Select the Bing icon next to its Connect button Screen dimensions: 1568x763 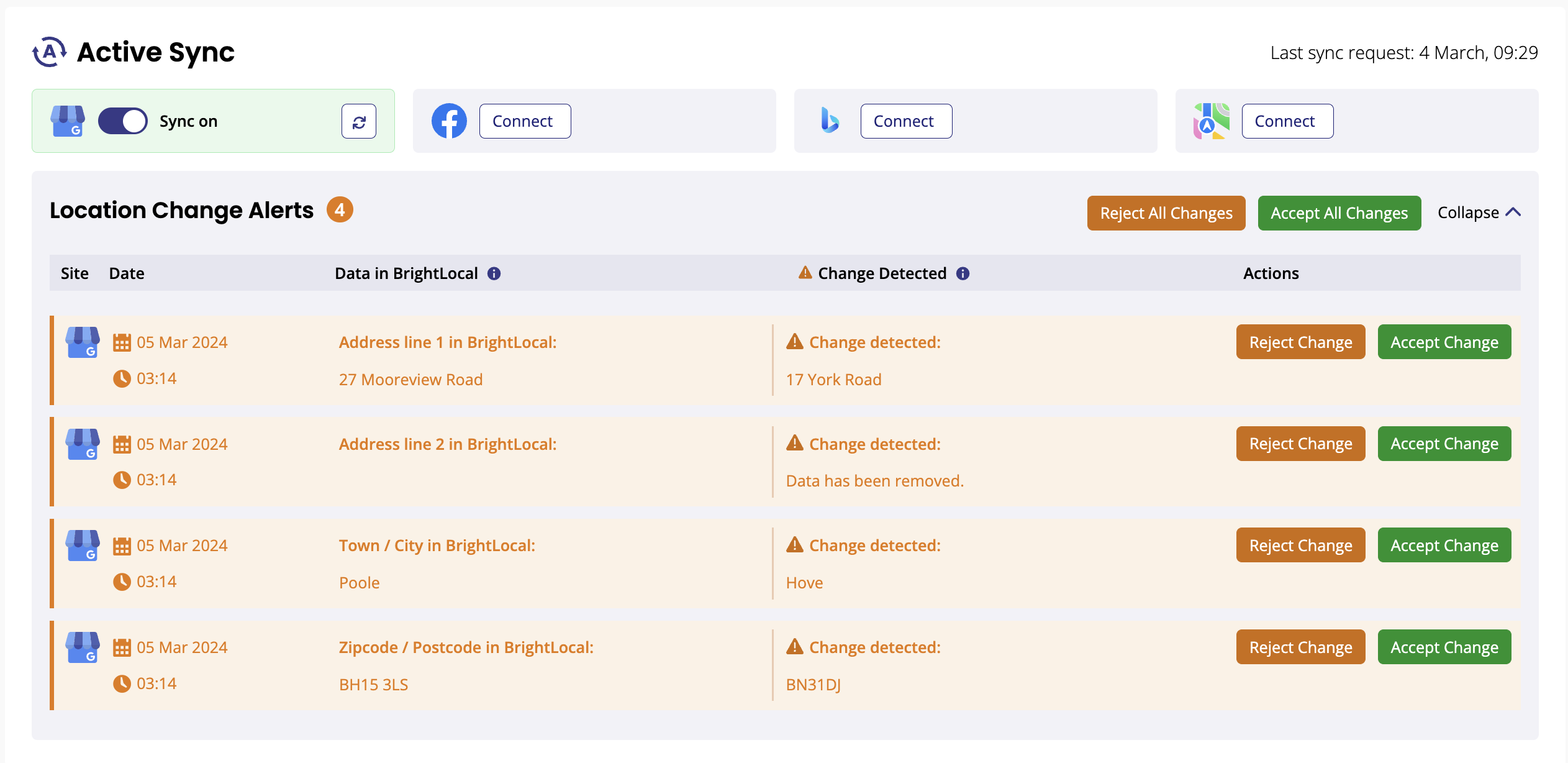tap(830, 121)
